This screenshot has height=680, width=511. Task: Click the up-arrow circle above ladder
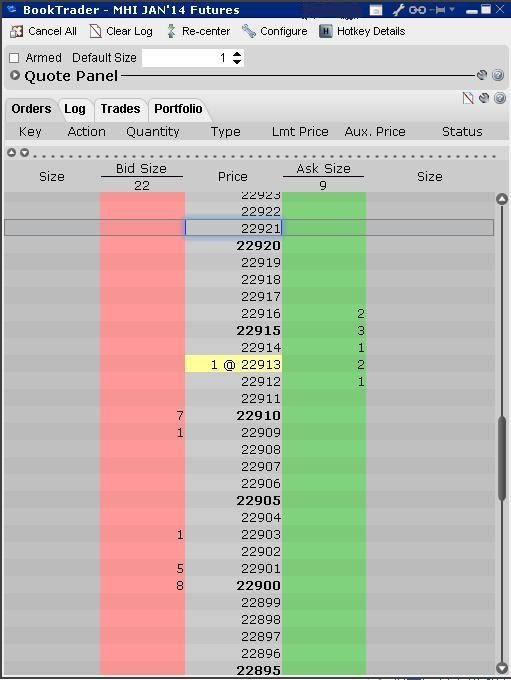(x=12, y=153)
